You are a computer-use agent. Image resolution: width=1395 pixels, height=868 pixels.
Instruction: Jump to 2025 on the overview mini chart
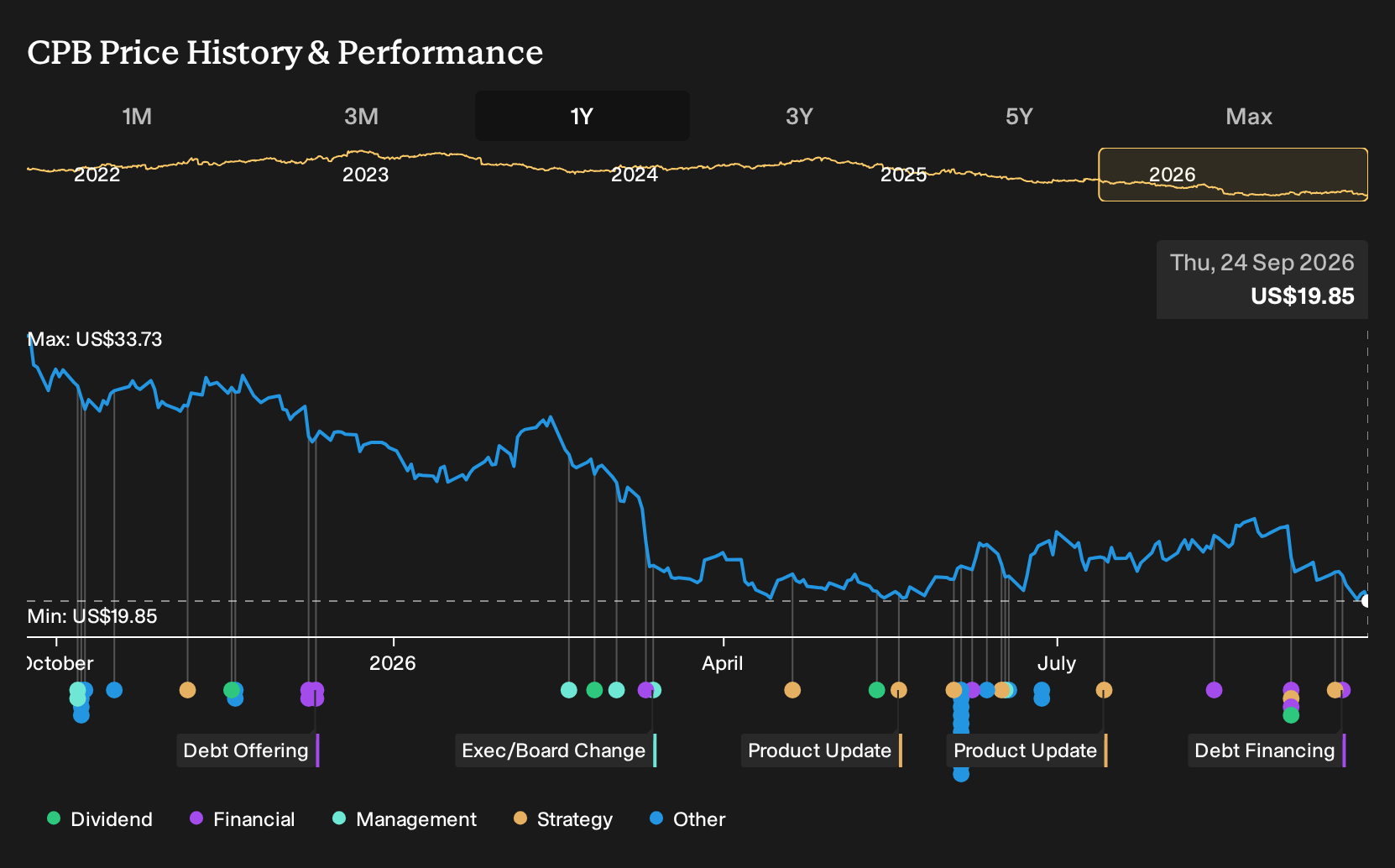click(904, 175)
